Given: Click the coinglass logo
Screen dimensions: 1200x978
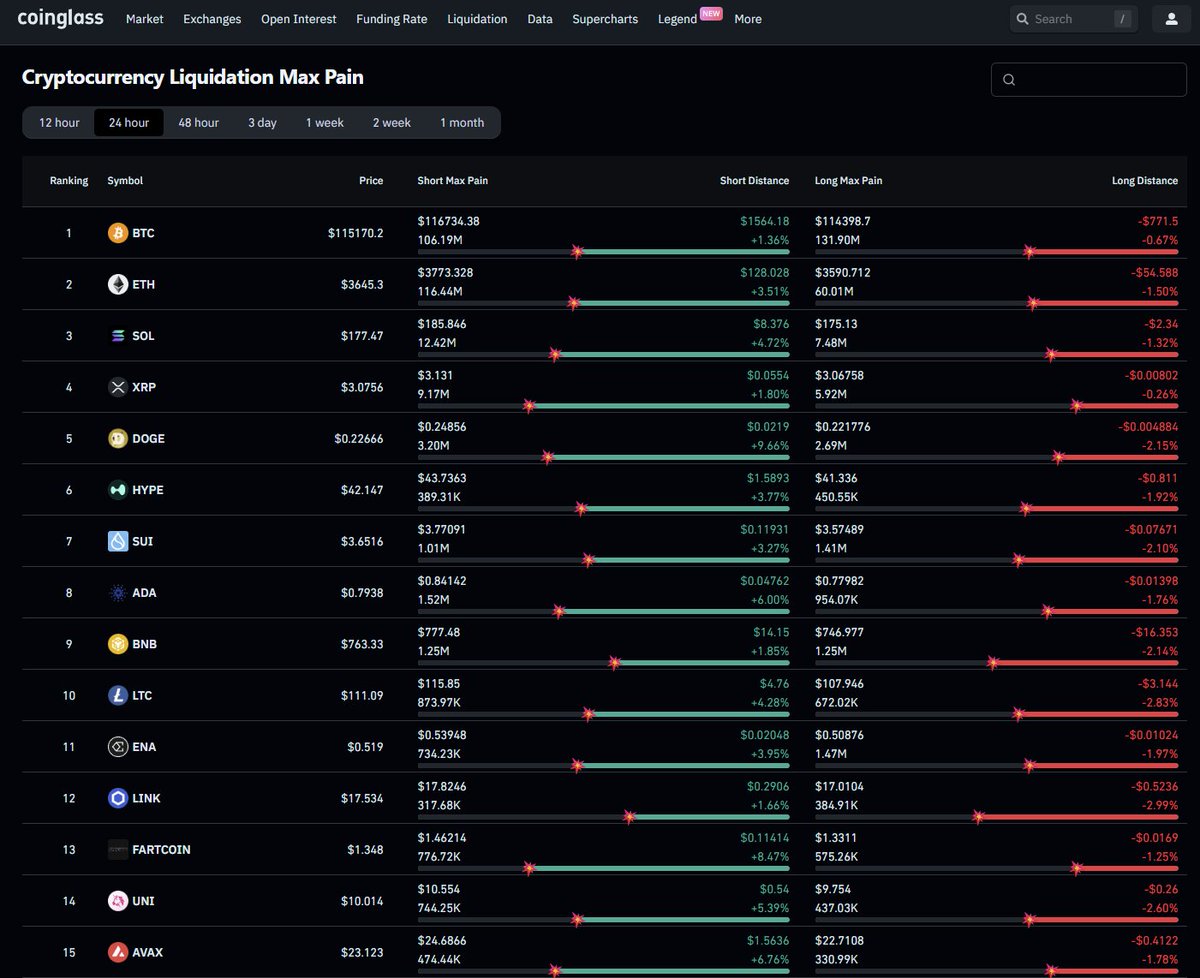Looking at the screenshot, I should click(x=60, y=18).
